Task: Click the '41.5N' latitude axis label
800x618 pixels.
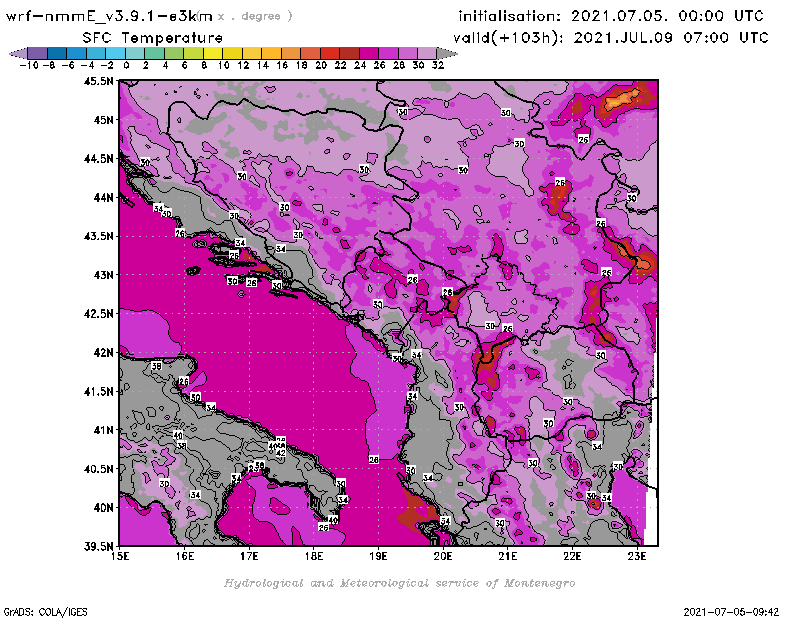Action: tap(98, 391)
